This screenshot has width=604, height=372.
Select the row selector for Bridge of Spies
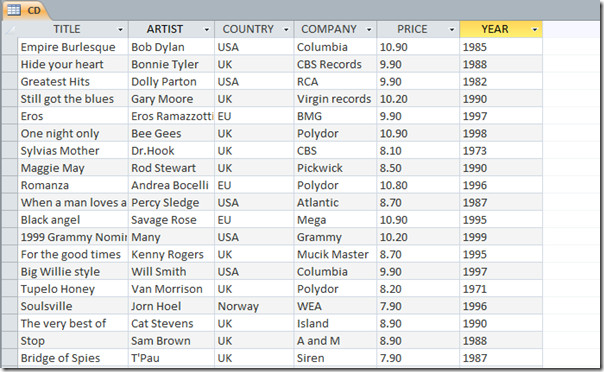click(10, 358)
